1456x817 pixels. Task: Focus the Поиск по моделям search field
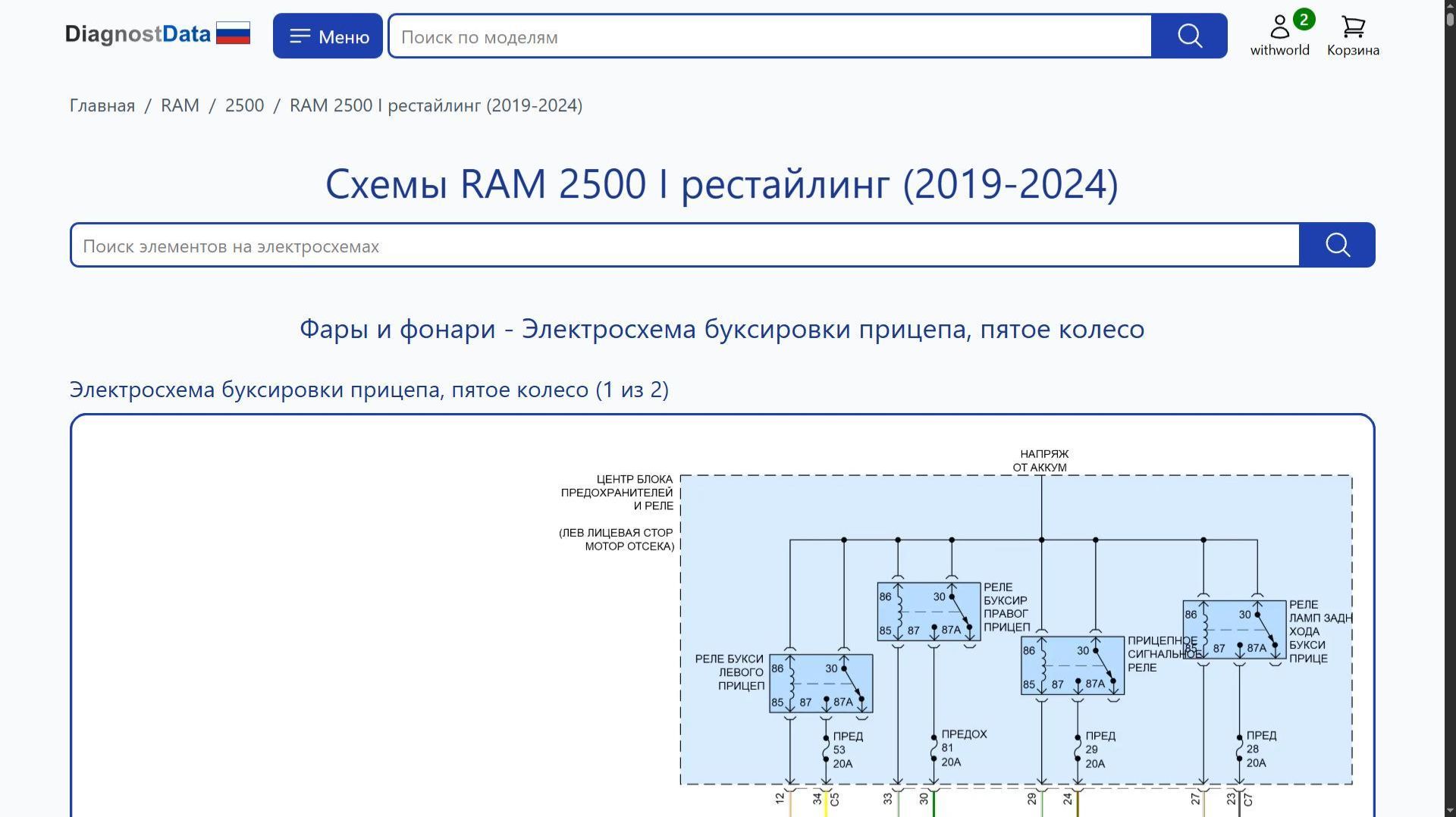click(770, 36)
